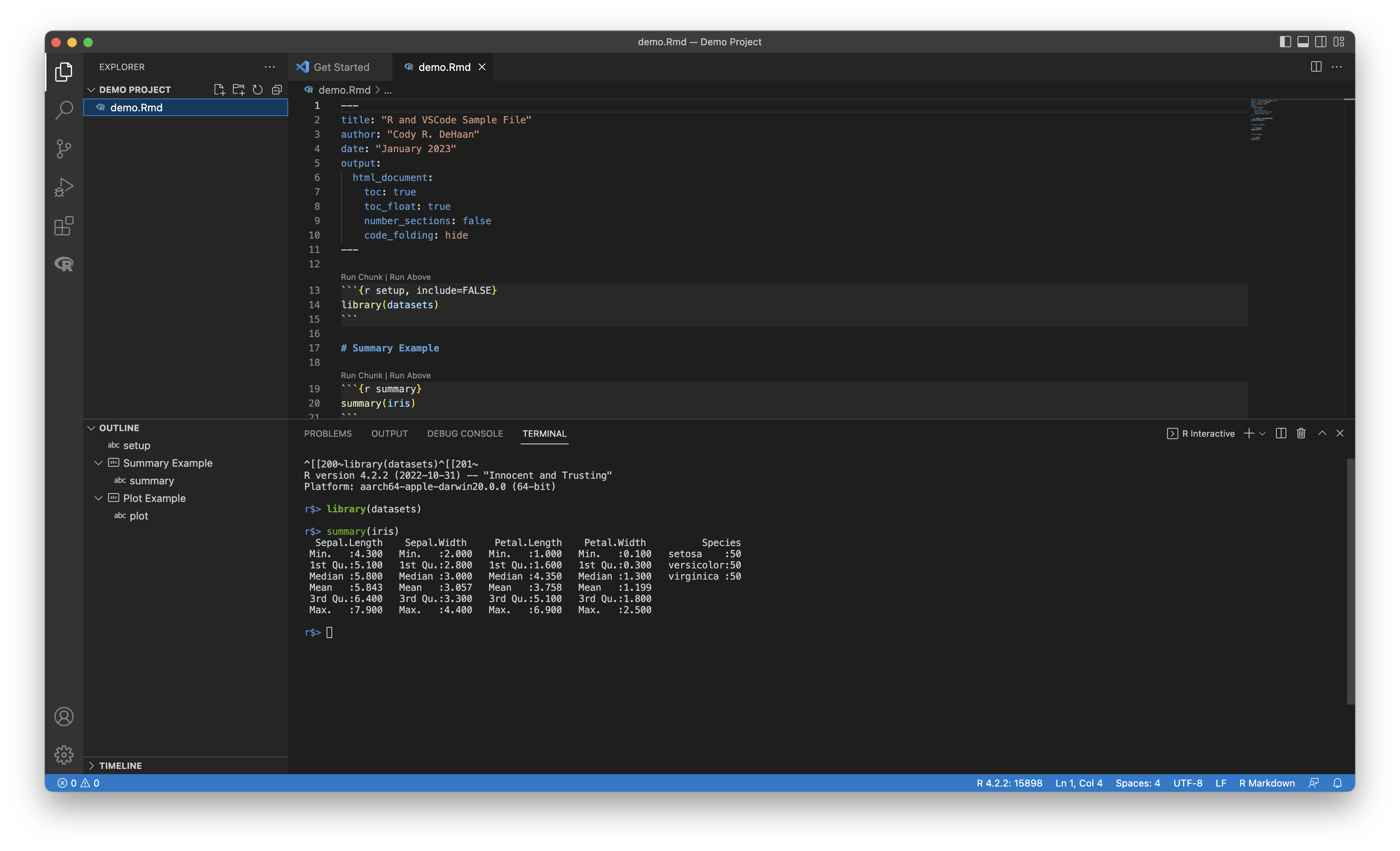This screenshot has height=851, width=1400.
Task: Refresh the Explorer file list
Action: tap(257, 90)
